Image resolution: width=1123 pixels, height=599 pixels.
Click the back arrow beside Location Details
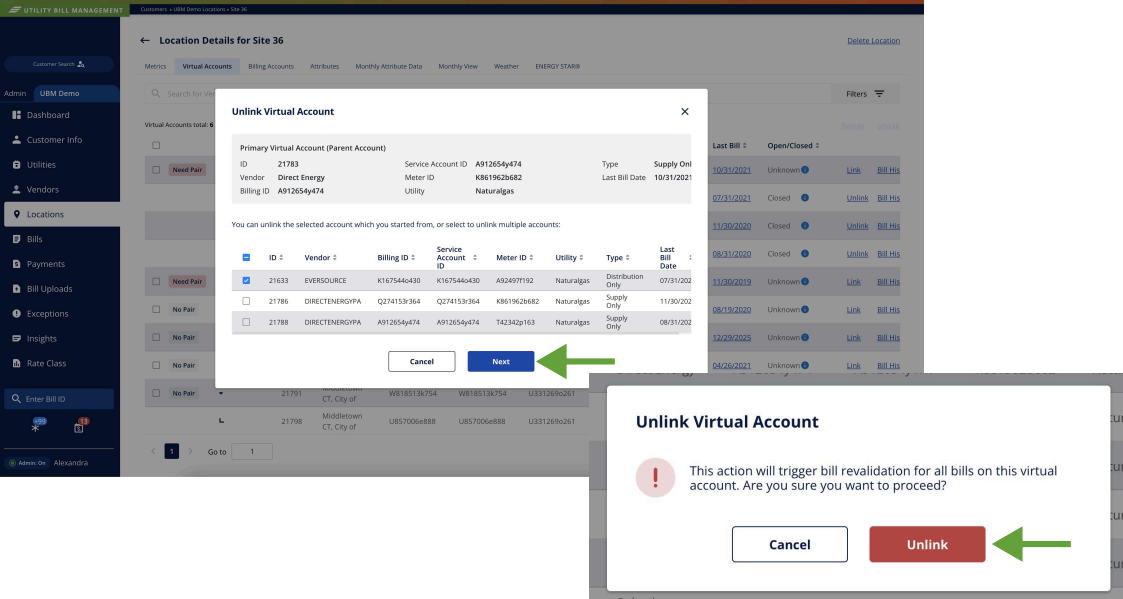click(x=145, y=41)
